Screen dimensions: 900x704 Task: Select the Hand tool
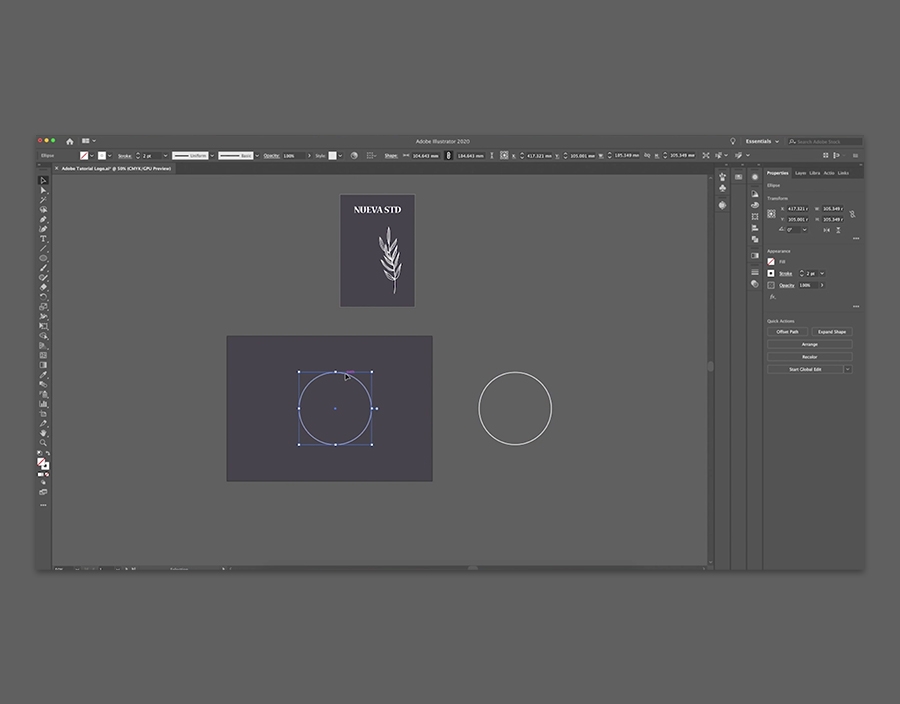click(x=43, y=433)
